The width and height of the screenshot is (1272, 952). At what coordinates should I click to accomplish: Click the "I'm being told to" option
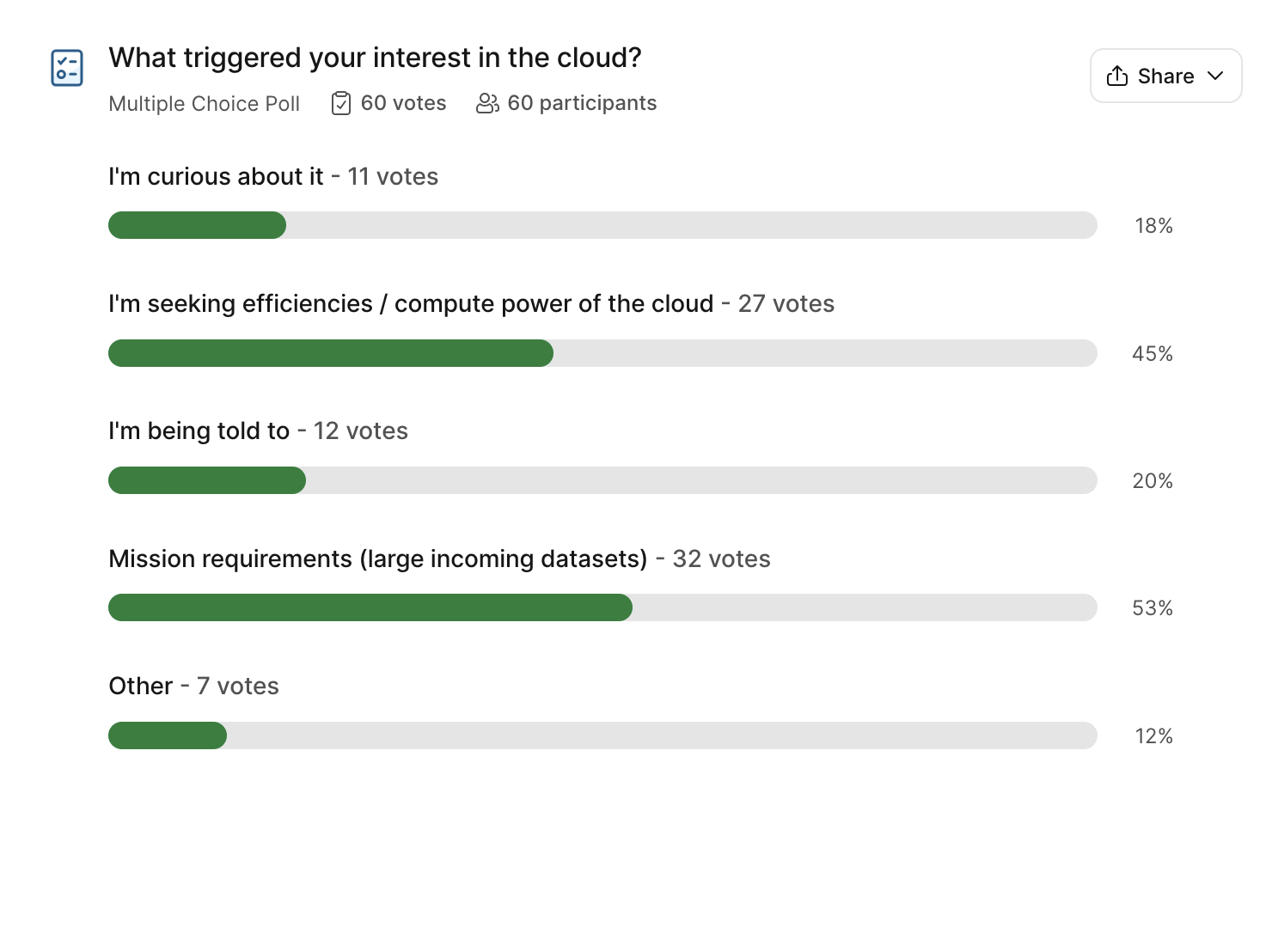[x=199, y=430]
